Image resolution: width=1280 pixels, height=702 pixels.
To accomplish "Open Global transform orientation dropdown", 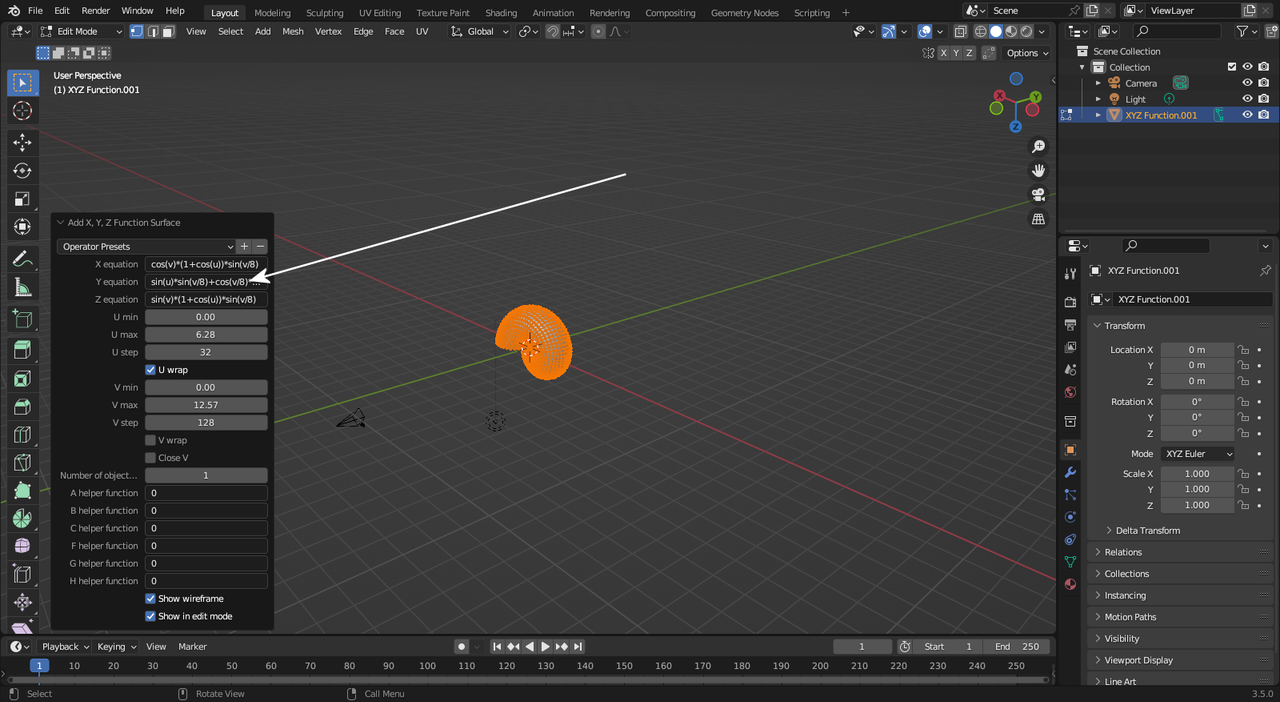I will tap(480, 31).
